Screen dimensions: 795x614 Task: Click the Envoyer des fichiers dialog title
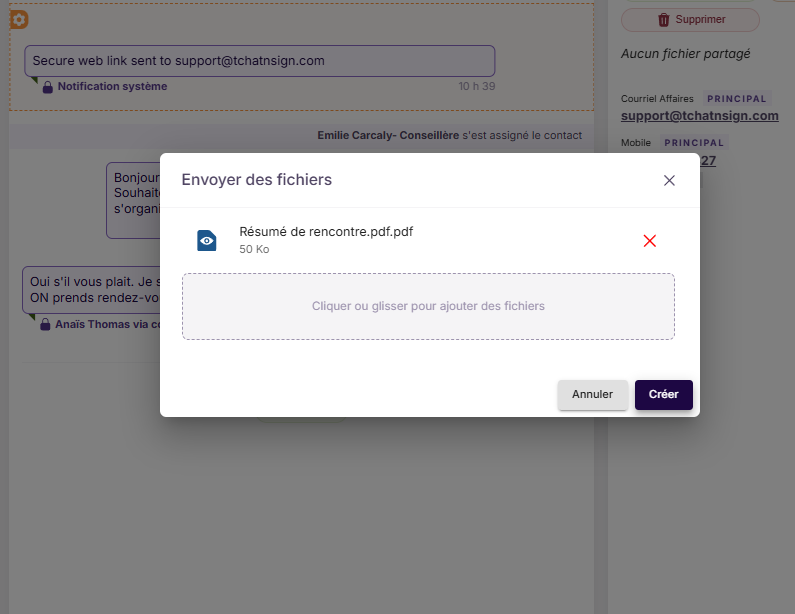pos(257,179)
